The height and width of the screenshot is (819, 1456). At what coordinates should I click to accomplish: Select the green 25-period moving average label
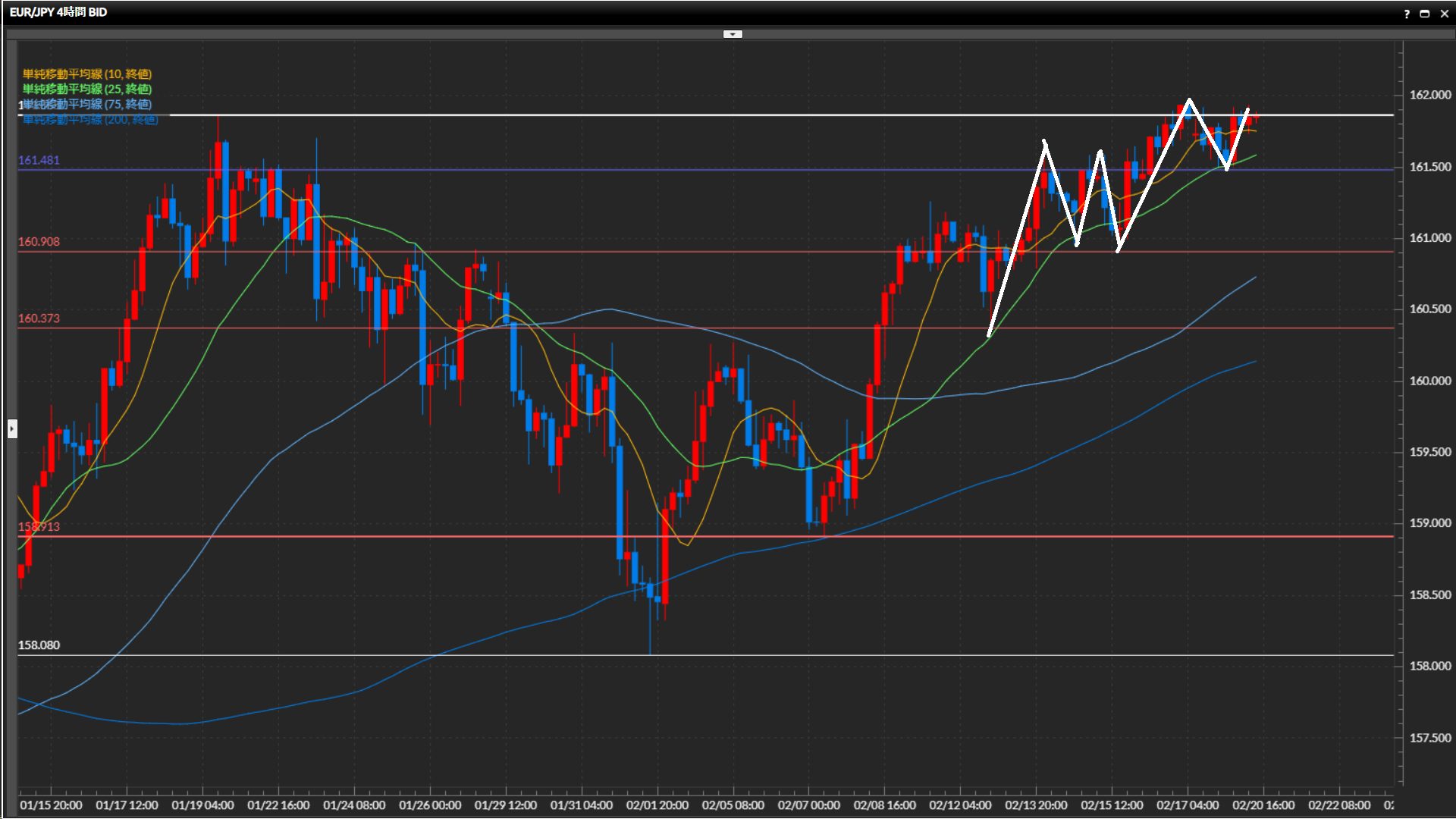(86, 89)
